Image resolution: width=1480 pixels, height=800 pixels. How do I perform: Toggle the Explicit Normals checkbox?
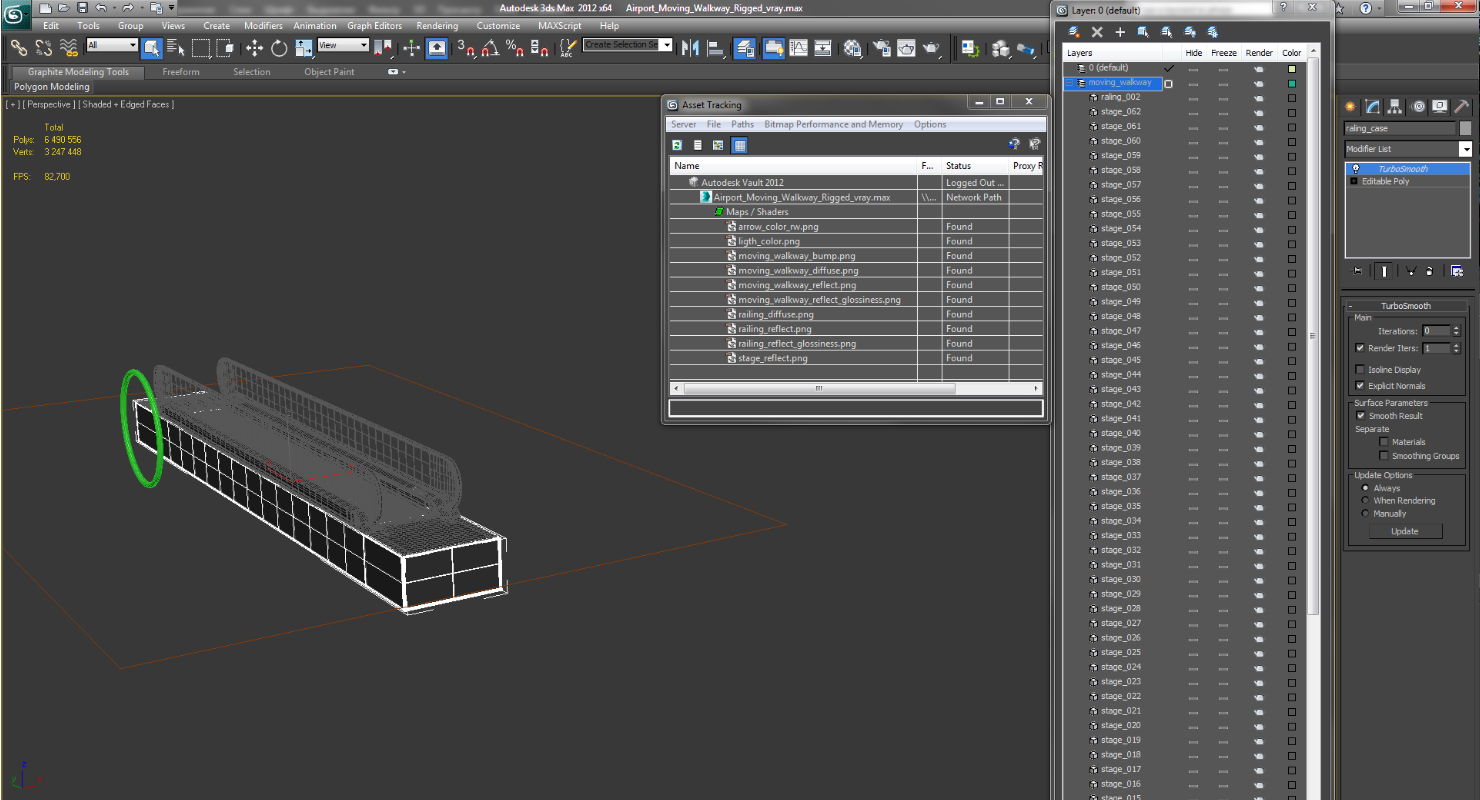coord(1360,386)
